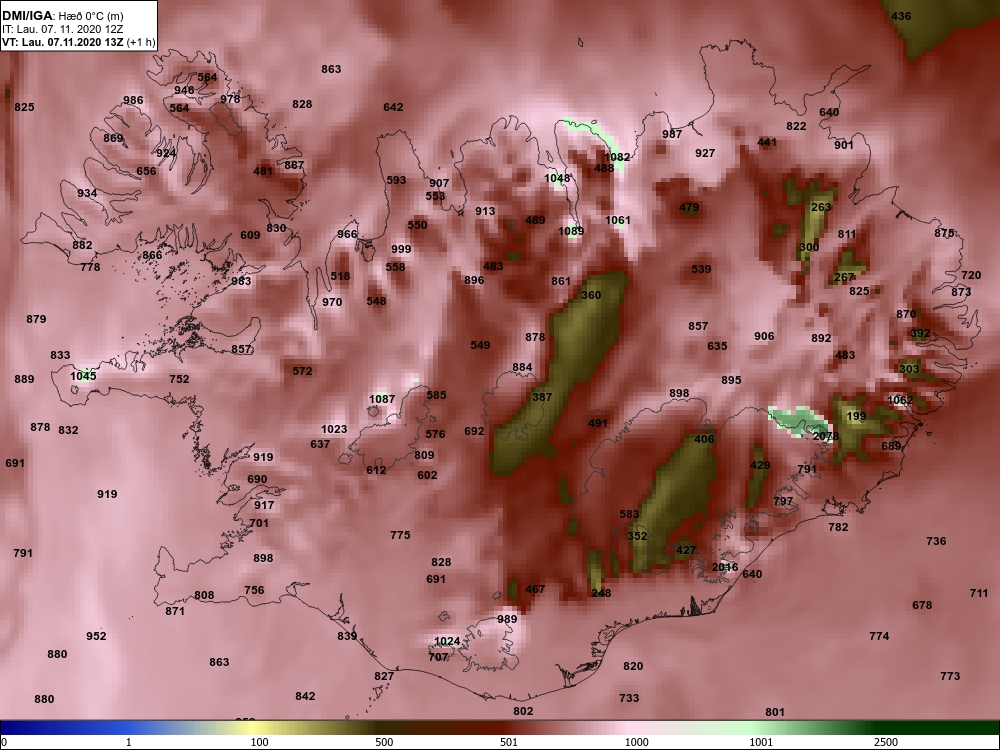Select the map value "1087"
Viewport: 1000px width, 750px height.
click(x=382, y=399)
